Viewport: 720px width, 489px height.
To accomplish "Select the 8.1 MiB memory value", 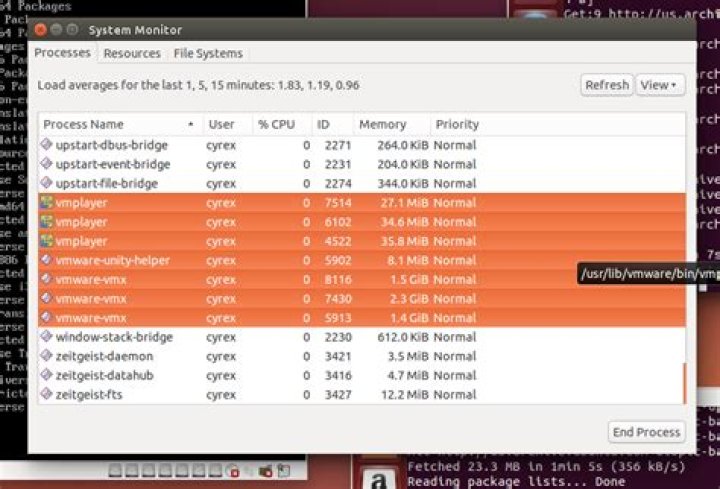I will [408, 260].
